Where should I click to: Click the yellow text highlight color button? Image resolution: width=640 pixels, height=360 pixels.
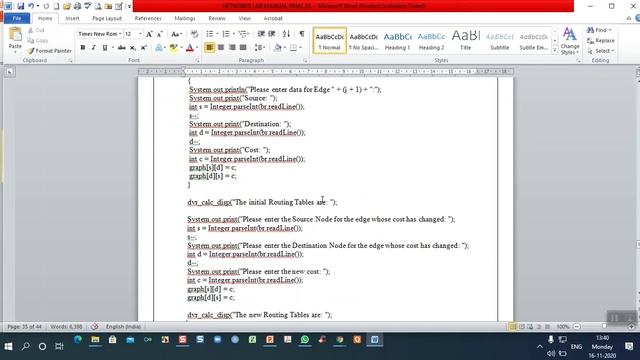click(173, 48)
